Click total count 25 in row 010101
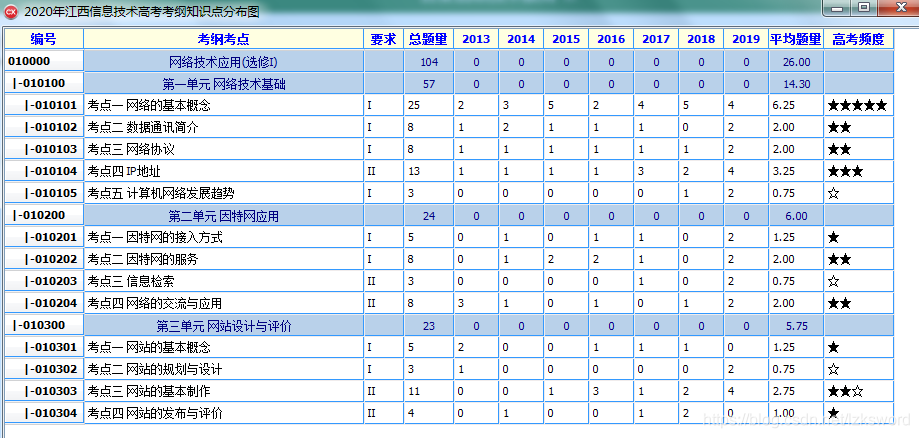Viewport: 919px width, 438px height. [428, 106]
